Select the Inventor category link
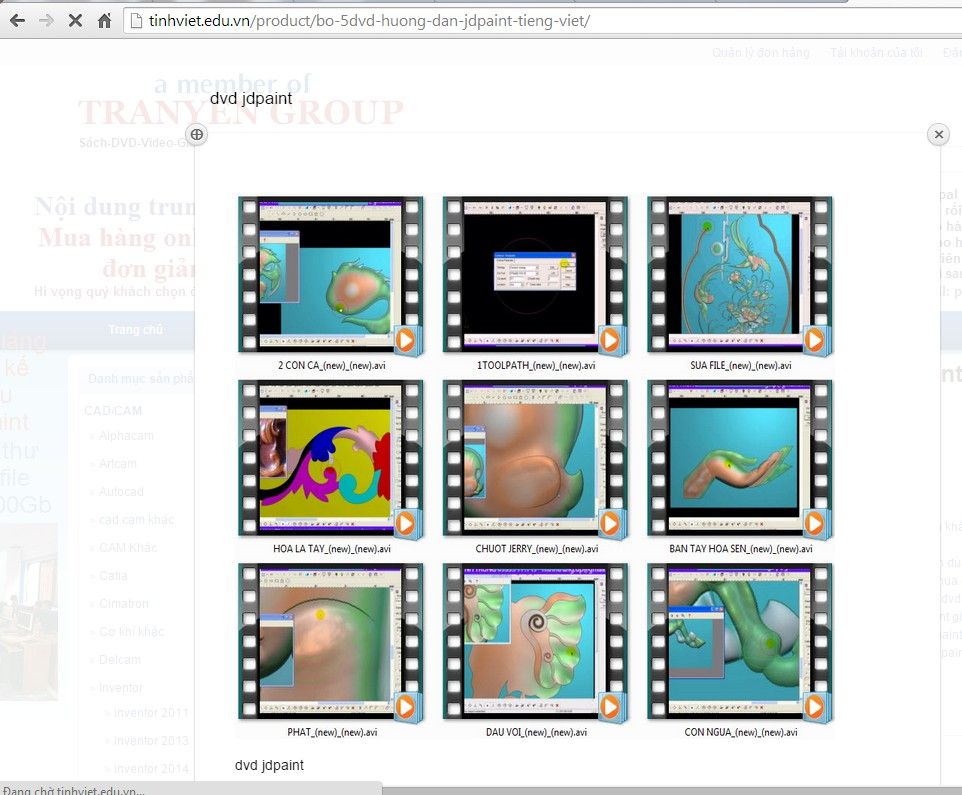This screenshot has height=795, width=962. (120, 688)
